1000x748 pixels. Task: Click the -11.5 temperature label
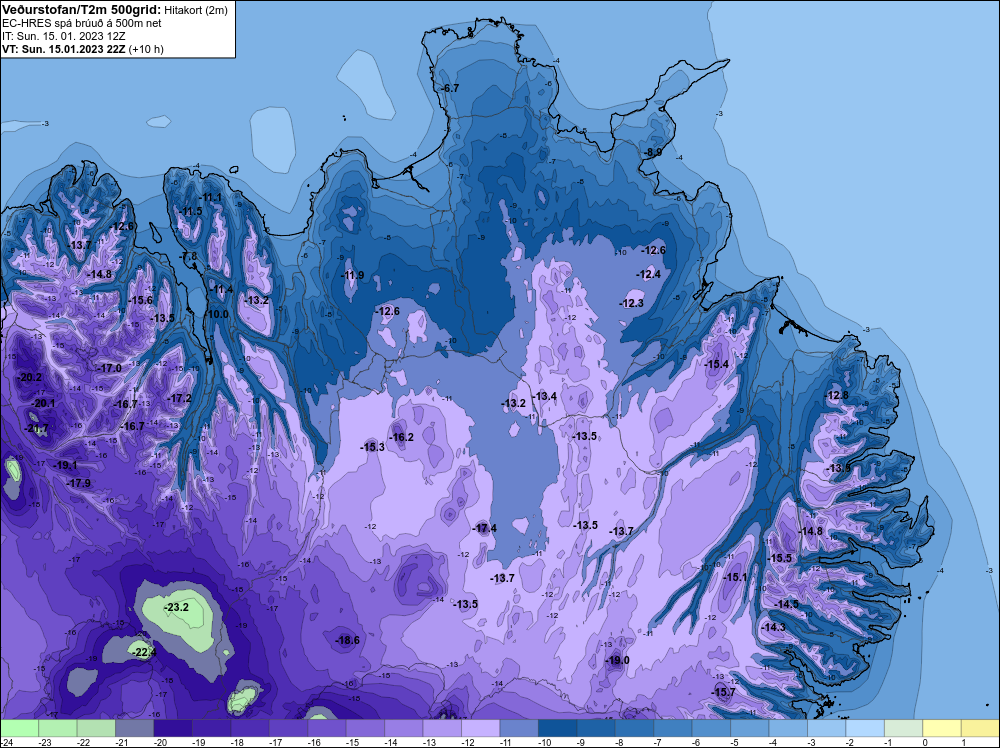click(189, 211)
